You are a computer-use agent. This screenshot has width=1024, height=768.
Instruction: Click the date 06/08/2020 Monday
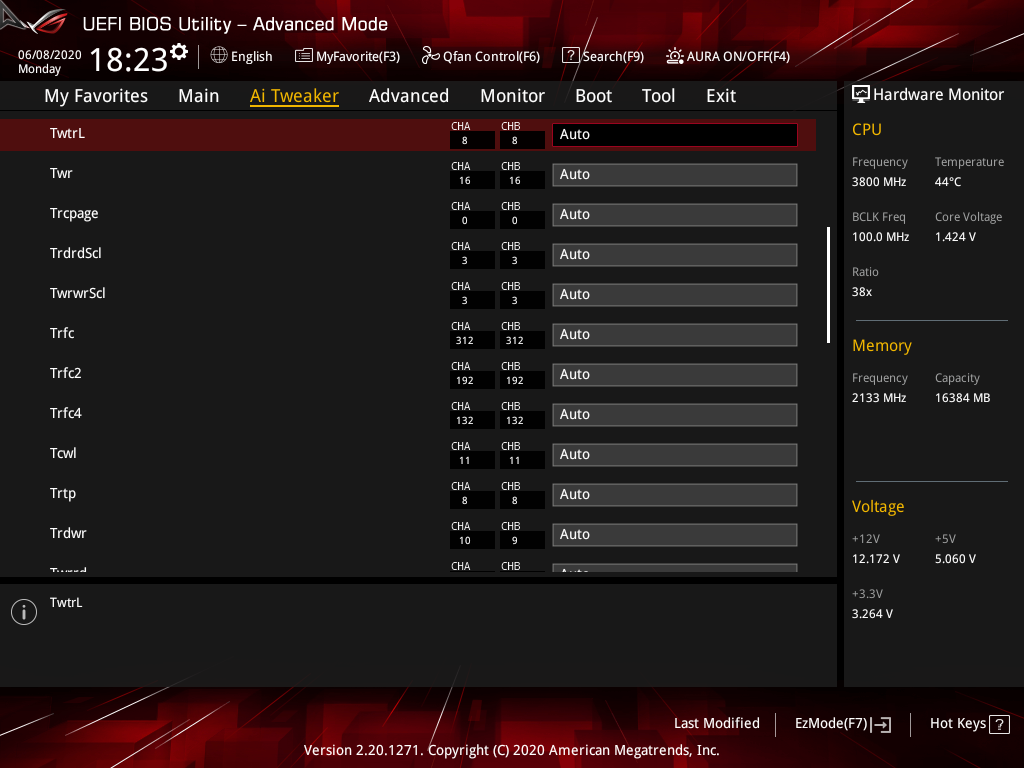[x=50, y=61]
